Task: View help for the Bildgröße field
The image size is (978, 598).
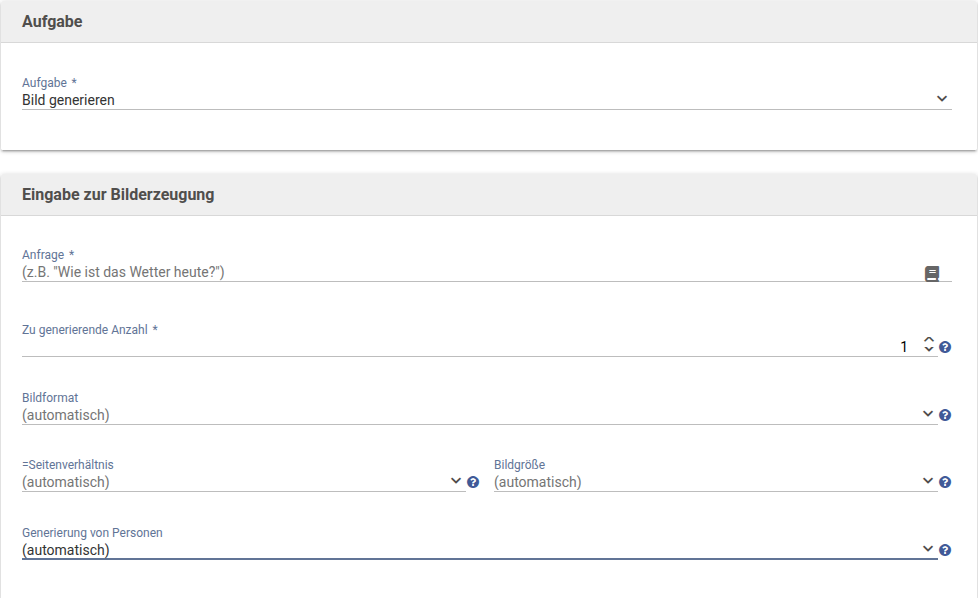Action: coord(945,482)
